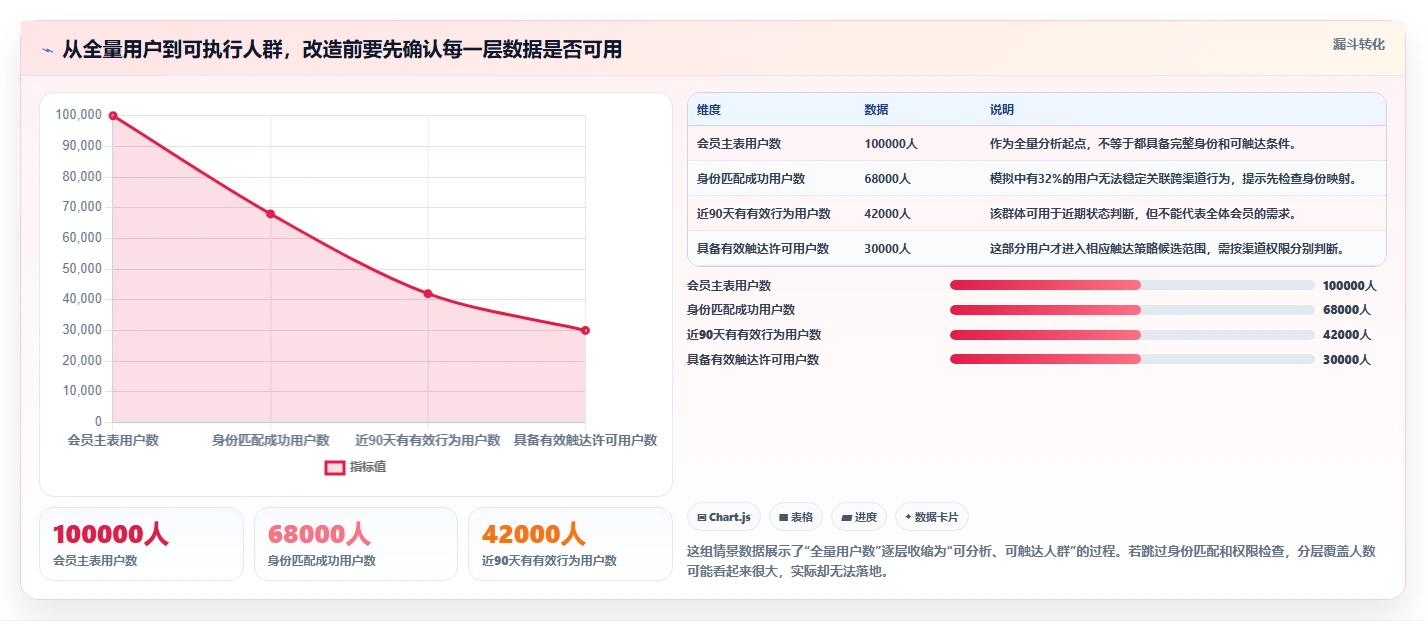Click the 会员主表用户数 progress bar
This screenshot has width=1426, height=621.
pos(1132,285)
